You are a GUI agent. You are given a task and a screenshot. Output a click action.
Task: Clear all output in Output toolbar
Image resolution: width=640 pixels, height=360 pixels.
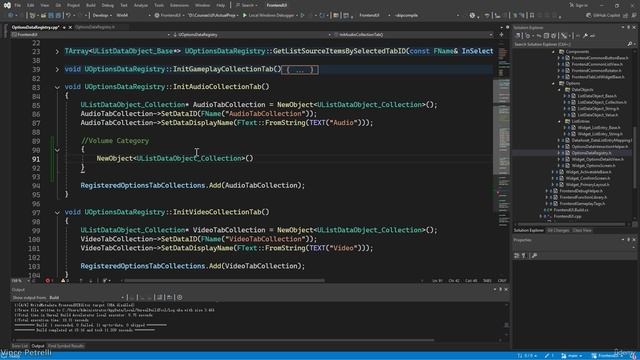pos(160,298)
